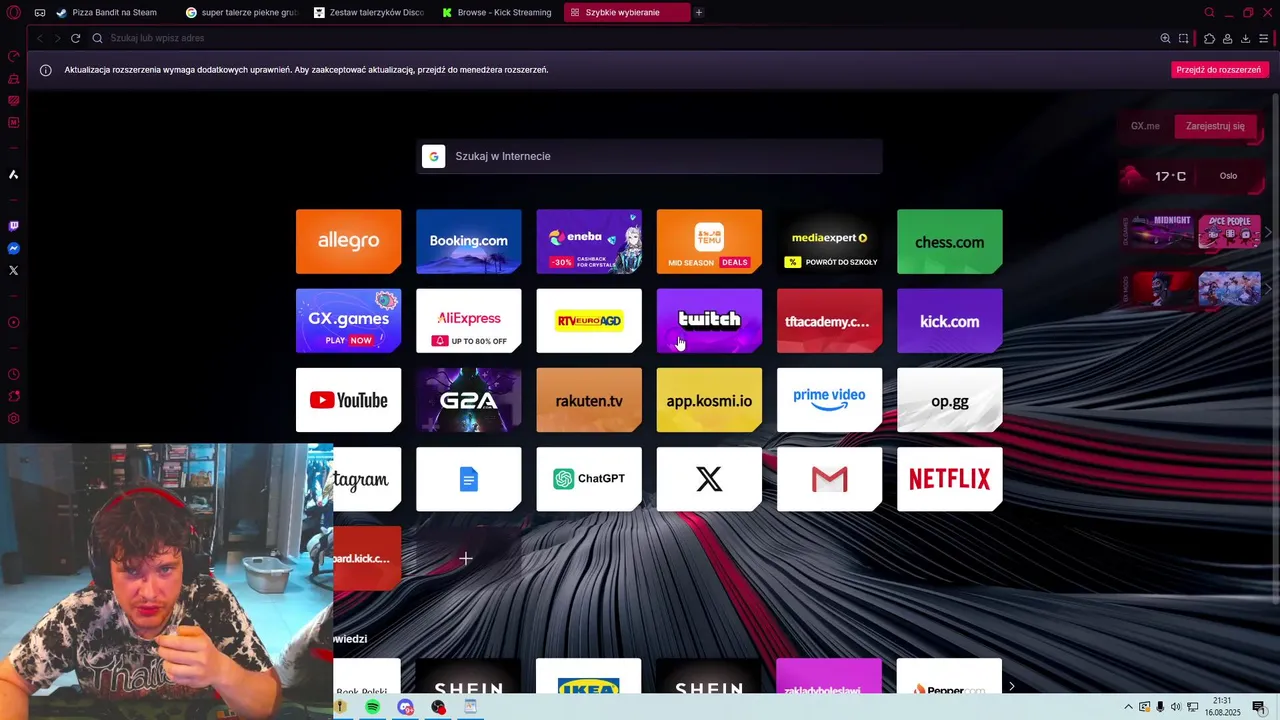Image resolution: width=1280 pixels, height=720 pixels.
Task: Open the AliExpress speed dial tile
Action: click(x=469, y=321)
